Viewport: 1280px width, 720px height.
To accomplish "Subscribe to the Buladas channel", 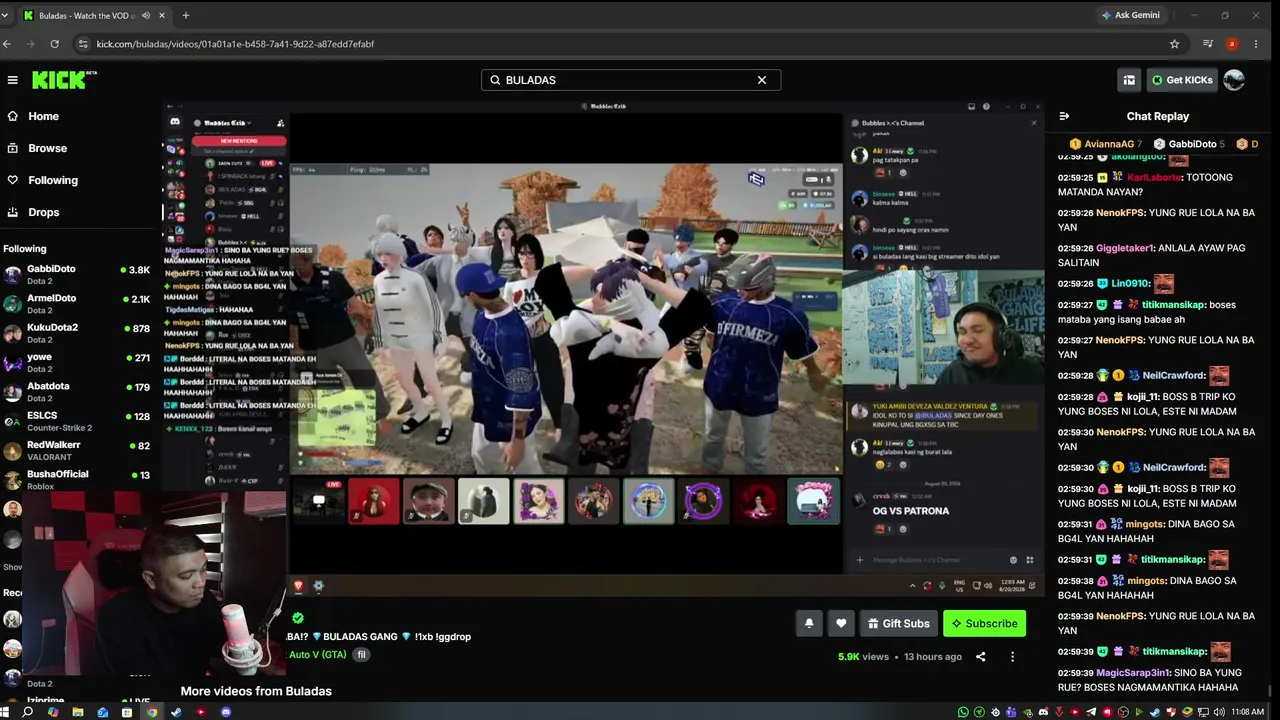I will point(984,623).
